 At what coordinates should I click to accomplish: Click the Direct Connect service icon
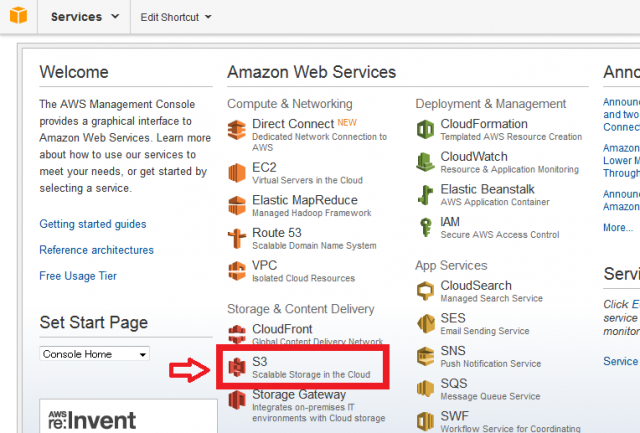[237, 130]
